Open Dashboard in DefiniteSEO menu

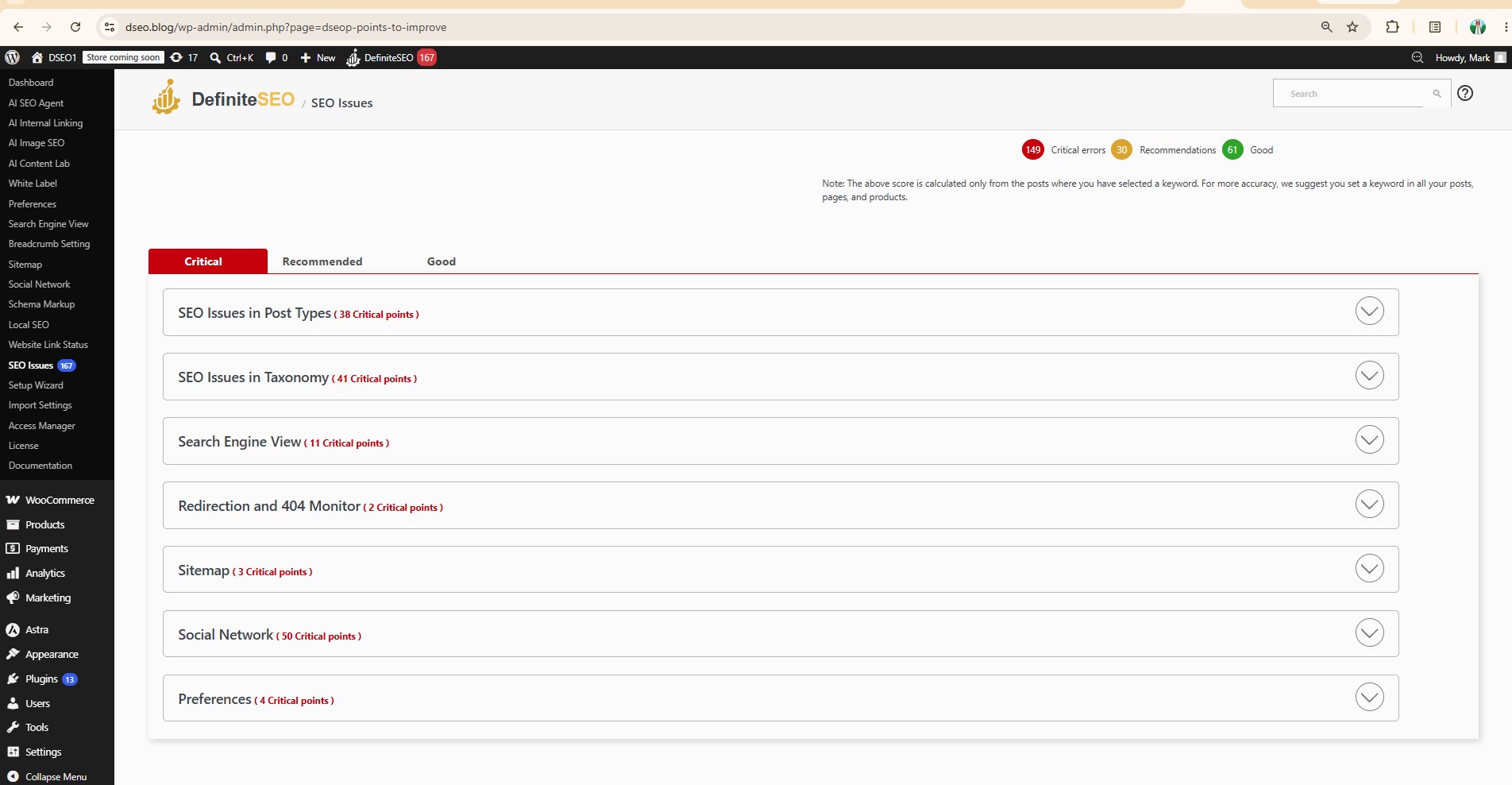point(31,83)
